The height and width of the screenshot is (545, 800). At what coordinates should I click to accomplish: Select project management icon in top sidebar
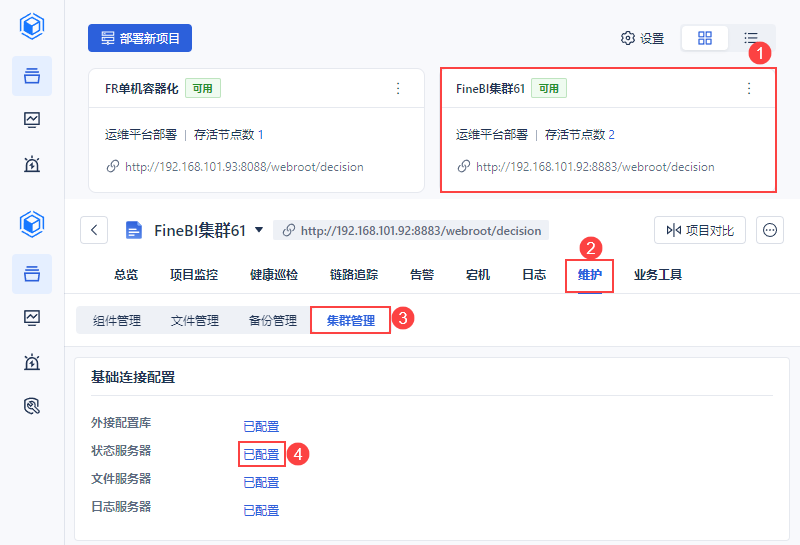click(x=32, y=76)
